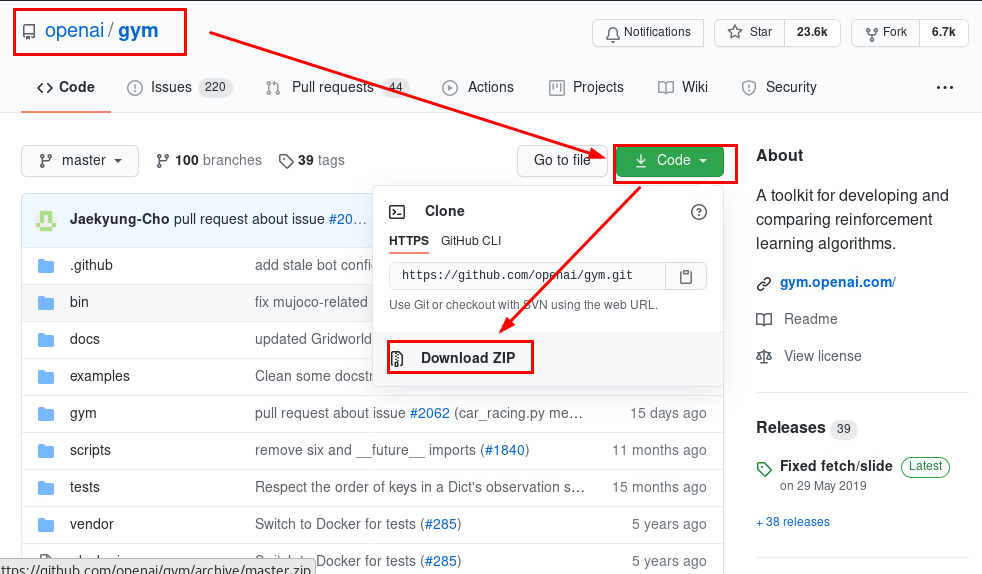
Task: Fork the gym repository
Action: (x=886, y=33)
